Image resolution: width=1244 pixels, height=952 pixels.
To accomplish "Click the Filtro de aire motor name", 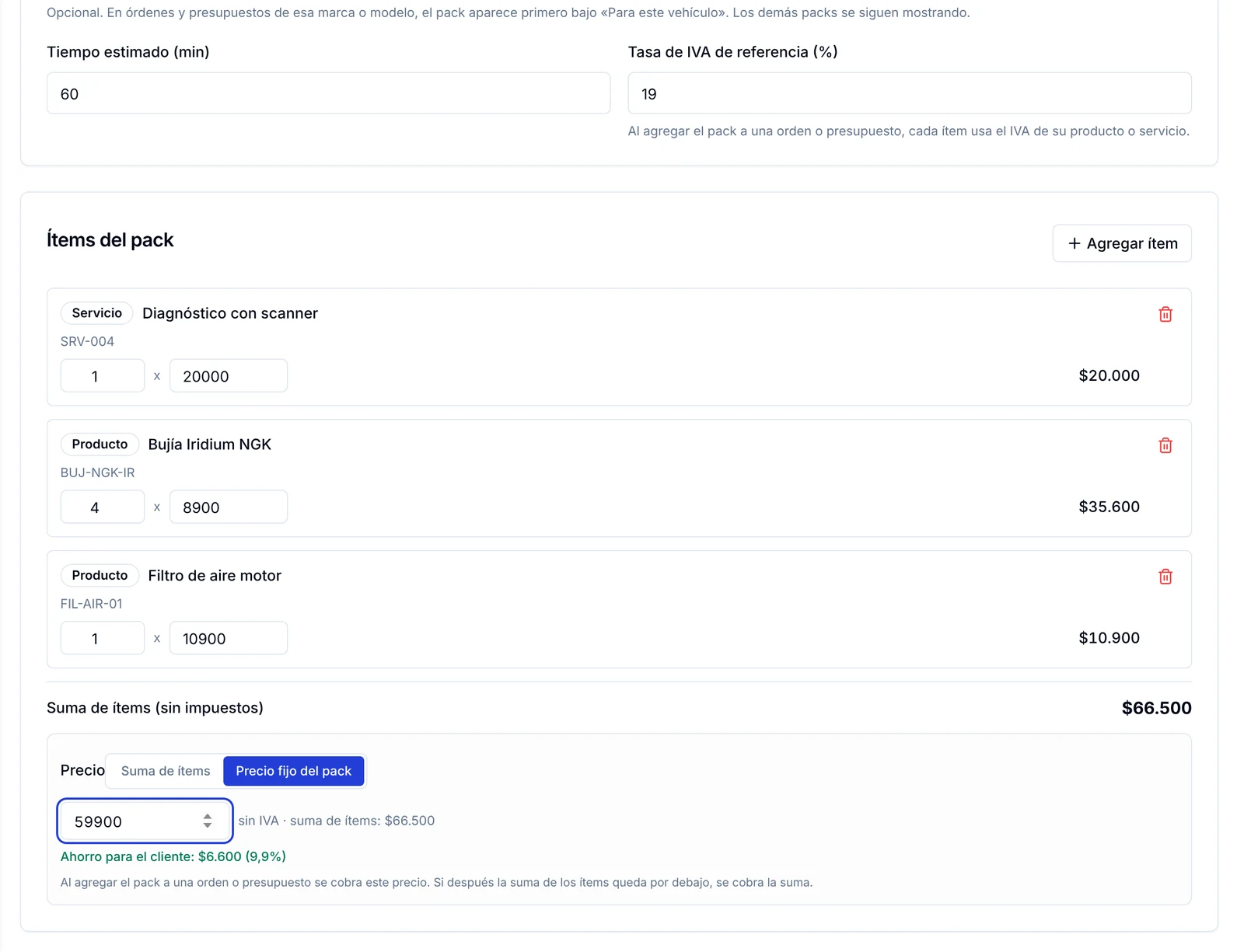I will pyautogui.click(x=215, y=576).
